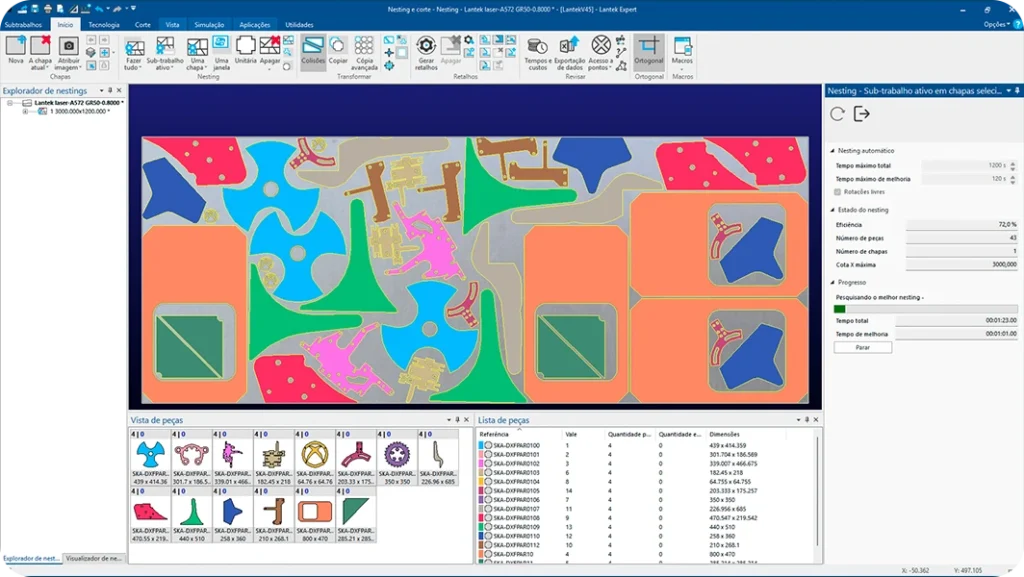Click the Nova chapa icon
This screenshot has height=577, width=1024.
[x=16, y=47]
